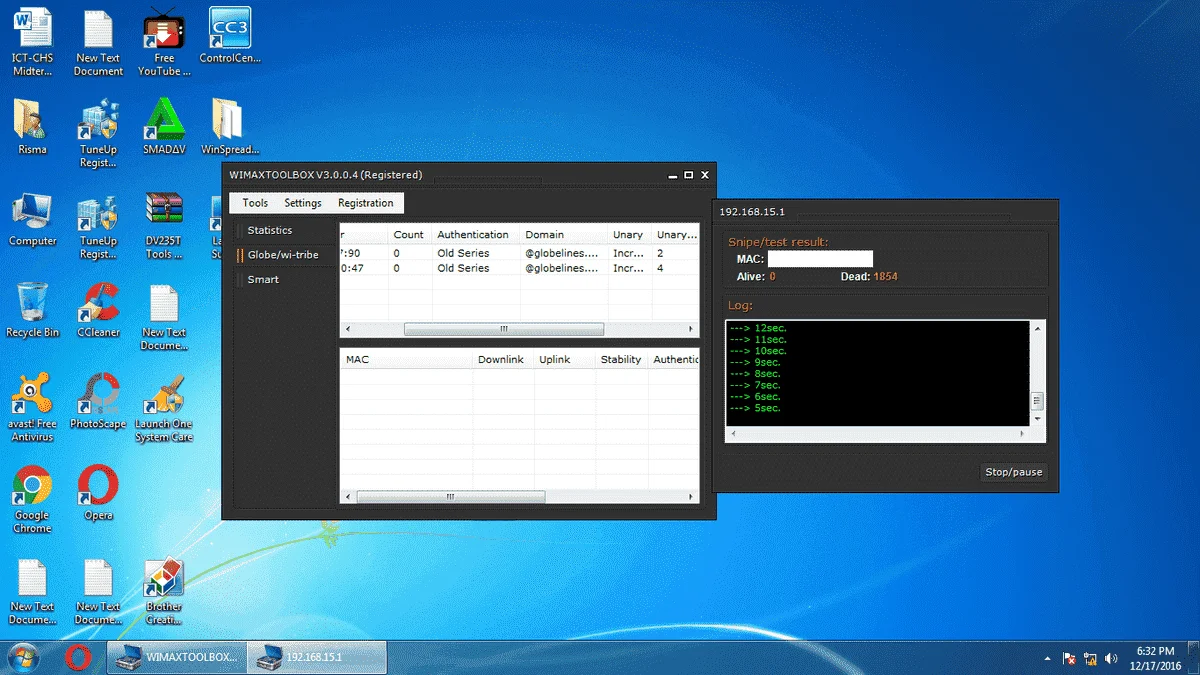The image size is (1200, 675).
Task: Open the Tools menu in WIMAXTOOLBOX
Action: click(x=255, y=203)
